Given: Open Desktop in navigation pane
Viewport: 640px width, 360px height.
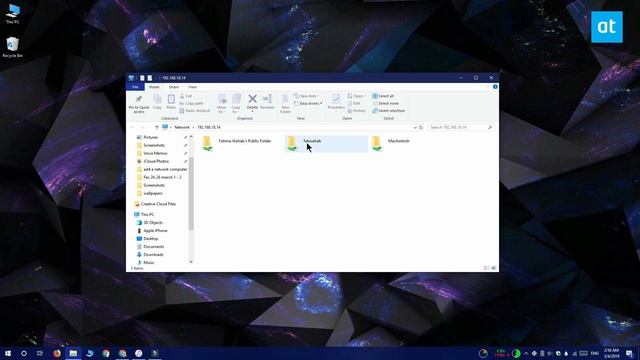Looking at the screenshot, I should (150, 238).
